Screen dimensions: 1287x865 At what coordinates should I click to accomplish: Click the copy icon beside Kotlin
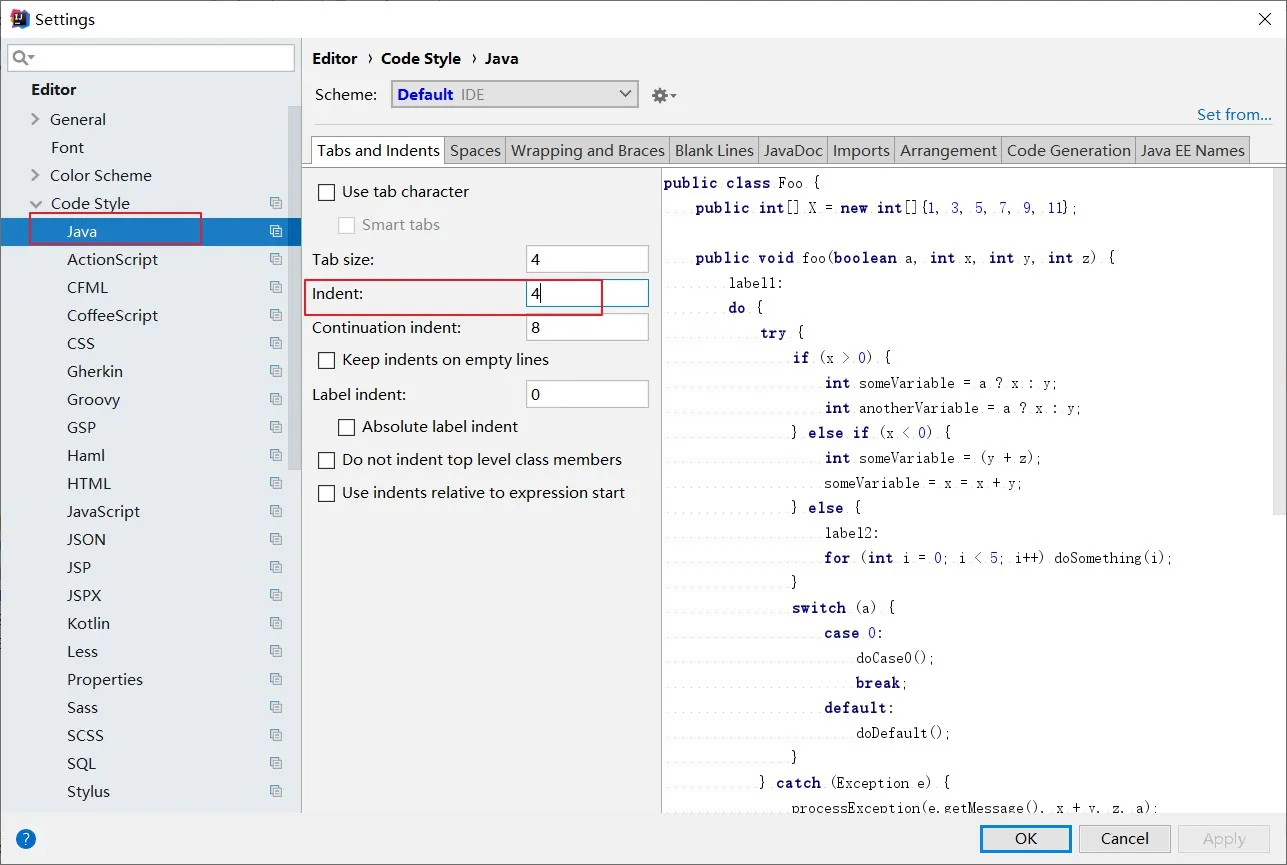[x=276, y=623]
